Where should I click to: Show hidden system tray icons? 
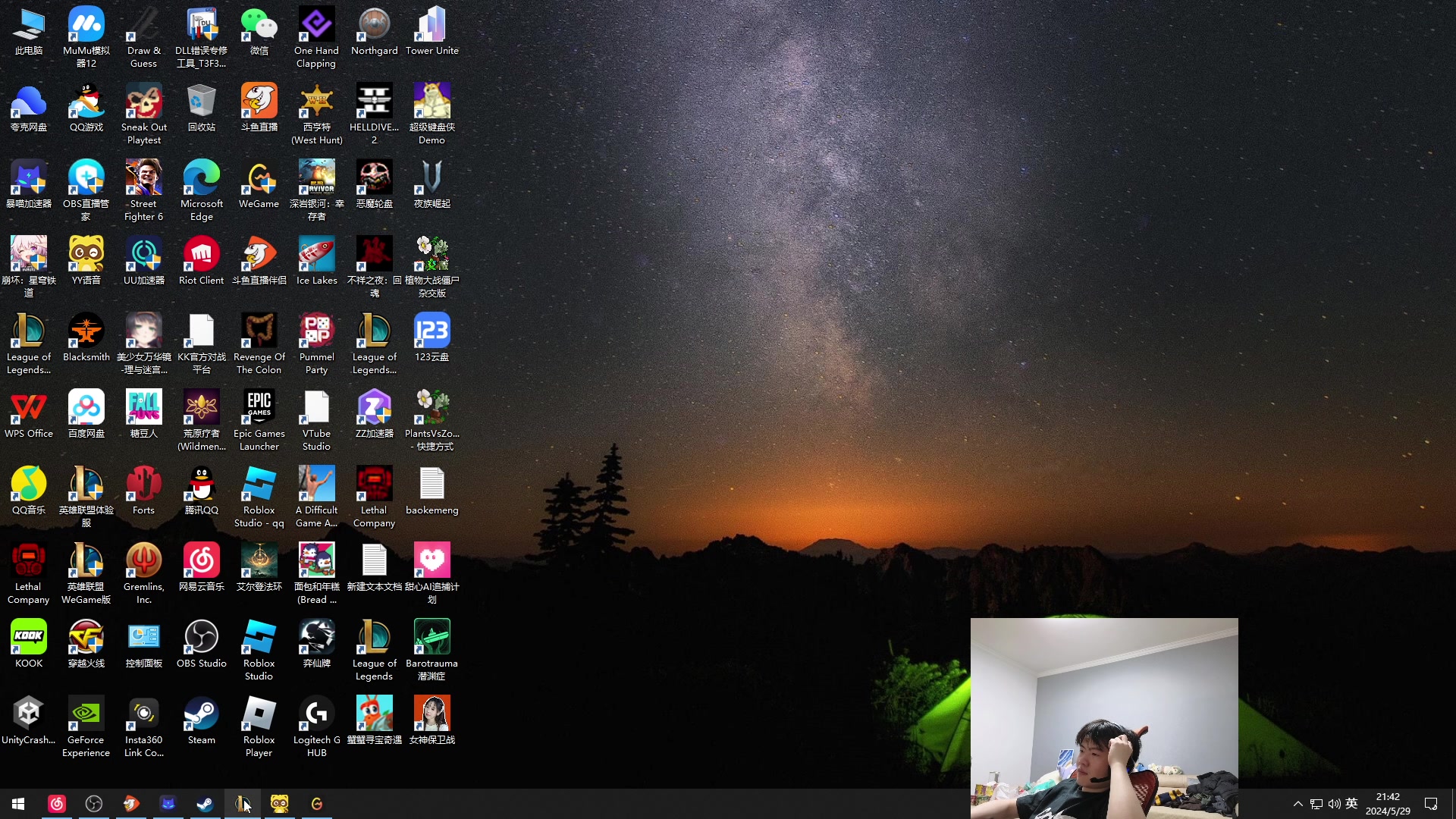[x=1298, y=804]
